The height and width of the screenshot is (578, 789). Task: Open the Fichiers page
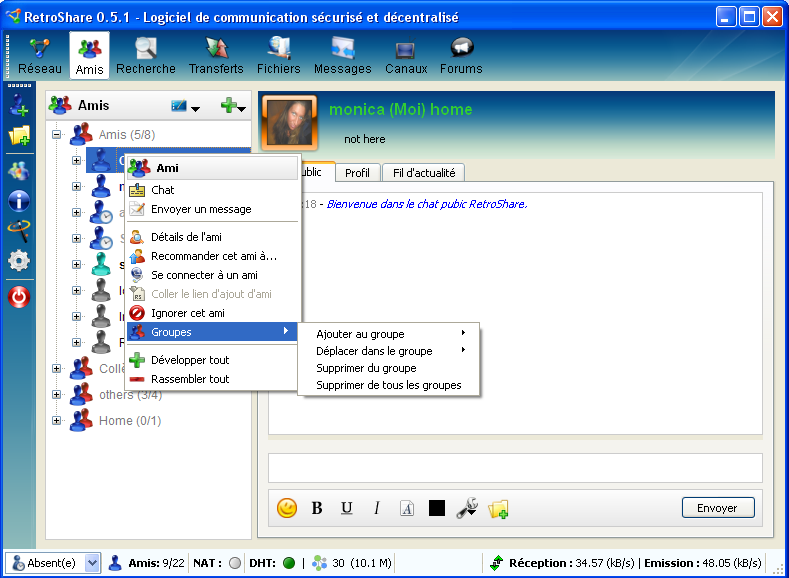[278, 56]
